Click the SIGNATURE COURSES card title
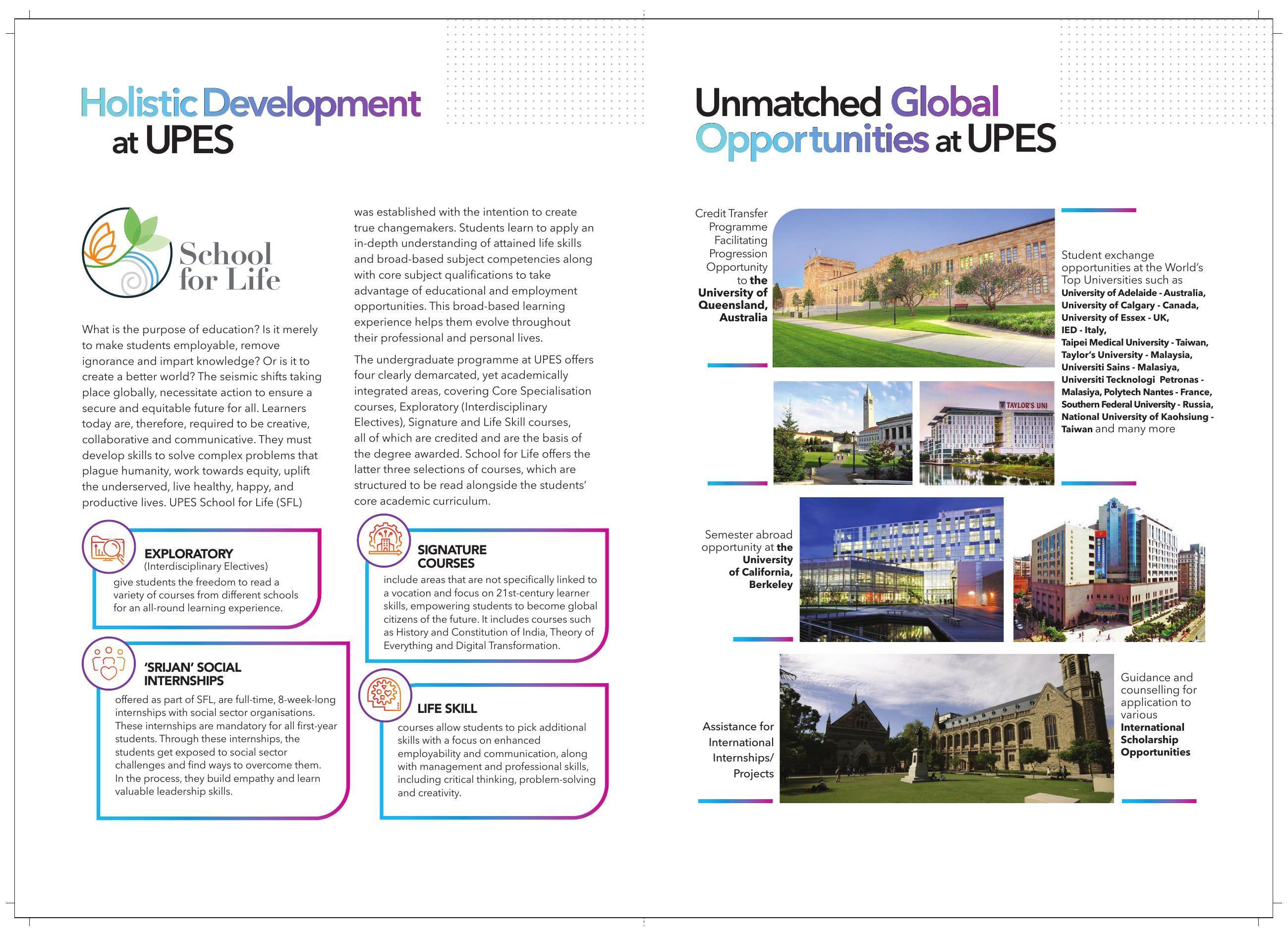Viewport: 1288px width, 937px height. [452, 556]
